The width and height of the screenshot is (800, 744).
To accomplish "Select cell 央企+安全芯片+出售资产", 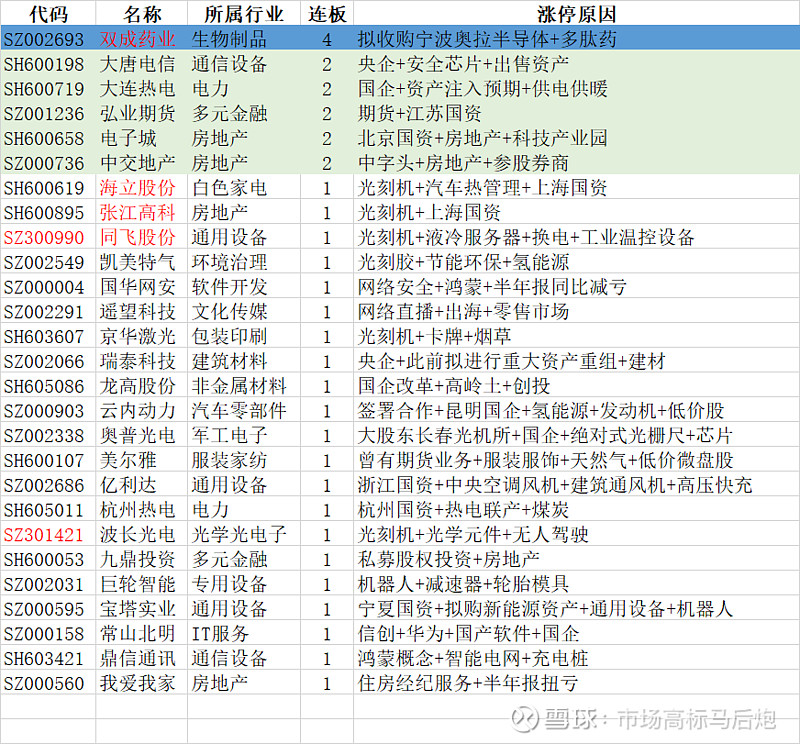I will (463, 64).
